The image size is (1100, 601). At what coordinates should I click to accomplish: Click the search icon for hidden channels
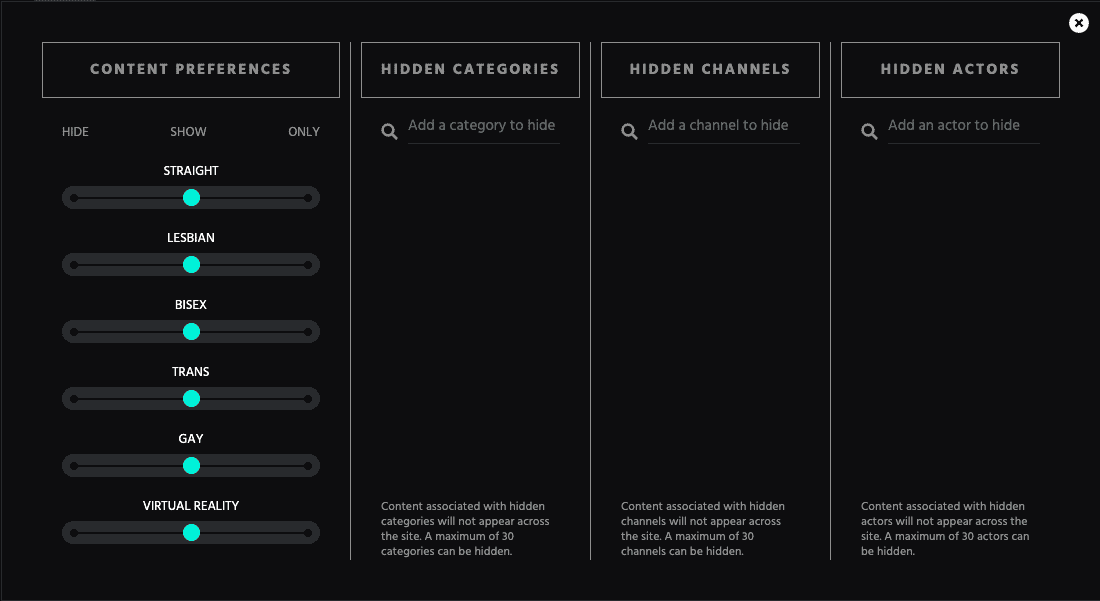pyautogui.click(x=629, y=131)
